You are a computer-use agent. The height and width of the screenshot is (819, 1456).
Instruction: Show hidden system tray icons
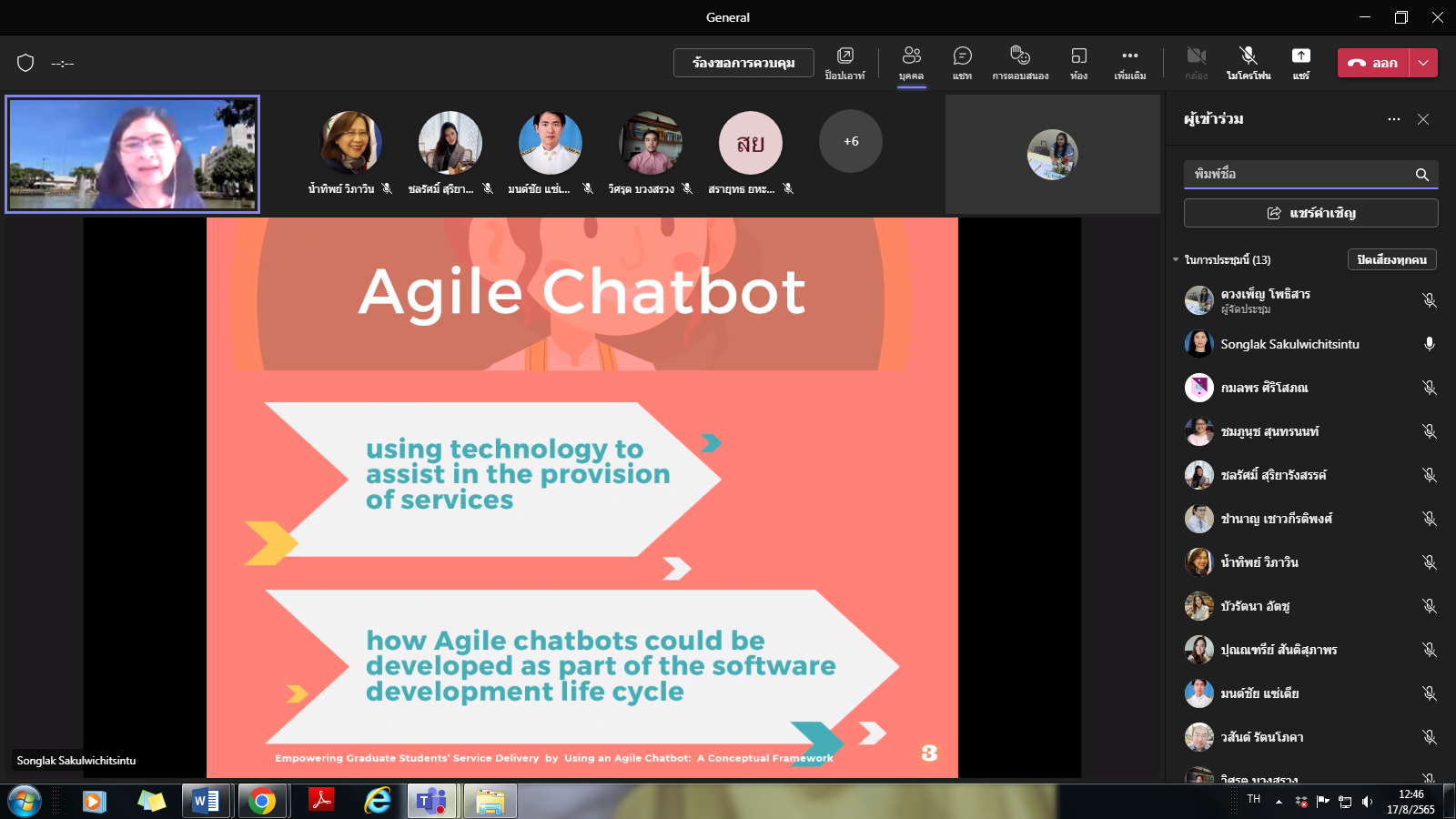click(x=1279, y=802)
